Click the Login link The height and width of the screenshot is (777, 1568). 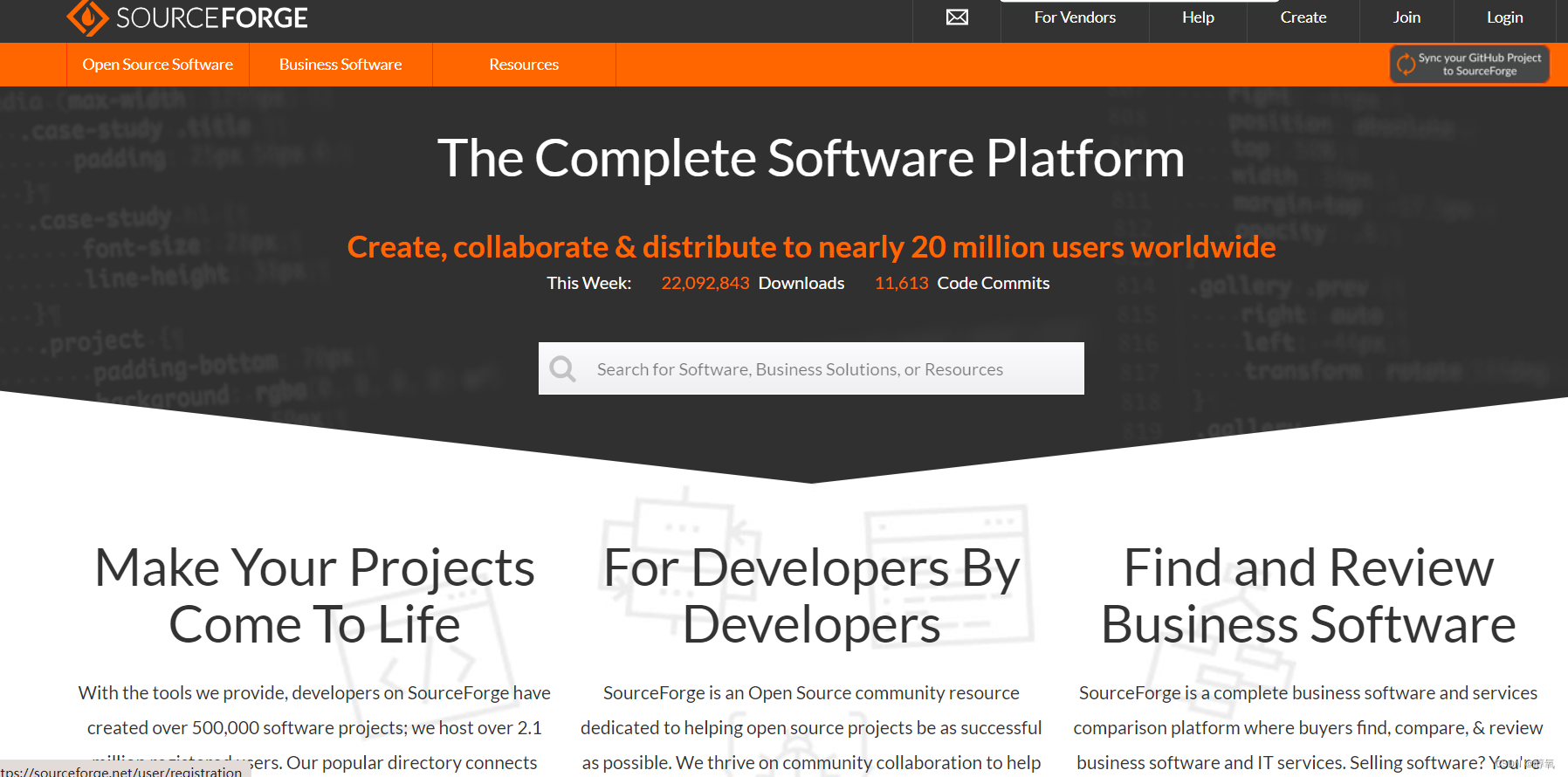[1504, 17]
